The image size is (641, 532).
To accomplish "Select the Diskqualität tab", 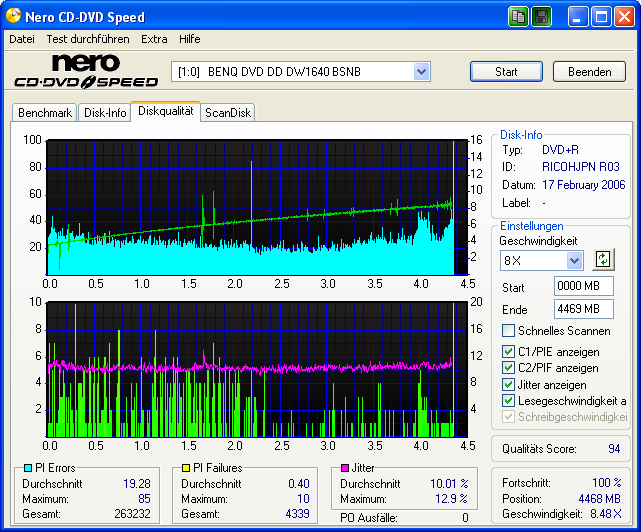I will click(166, 111).
